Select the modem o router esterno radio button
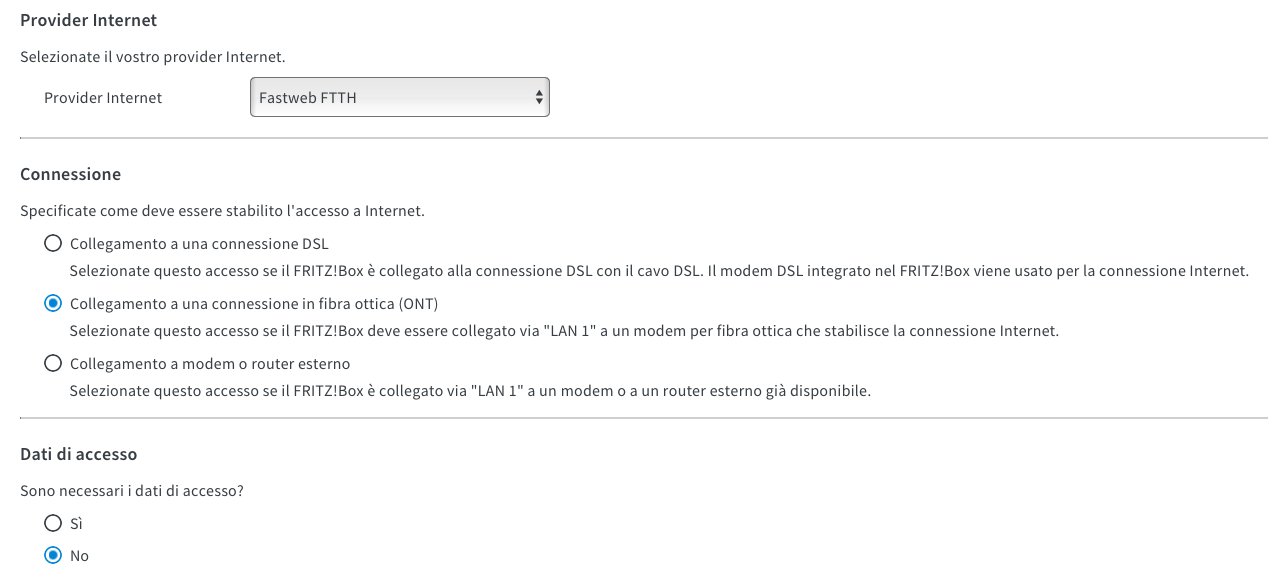 53,364
